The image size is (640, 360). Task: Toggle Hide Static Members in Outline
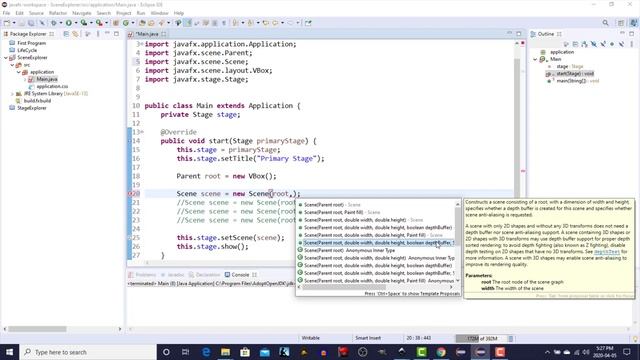(603, 44)
